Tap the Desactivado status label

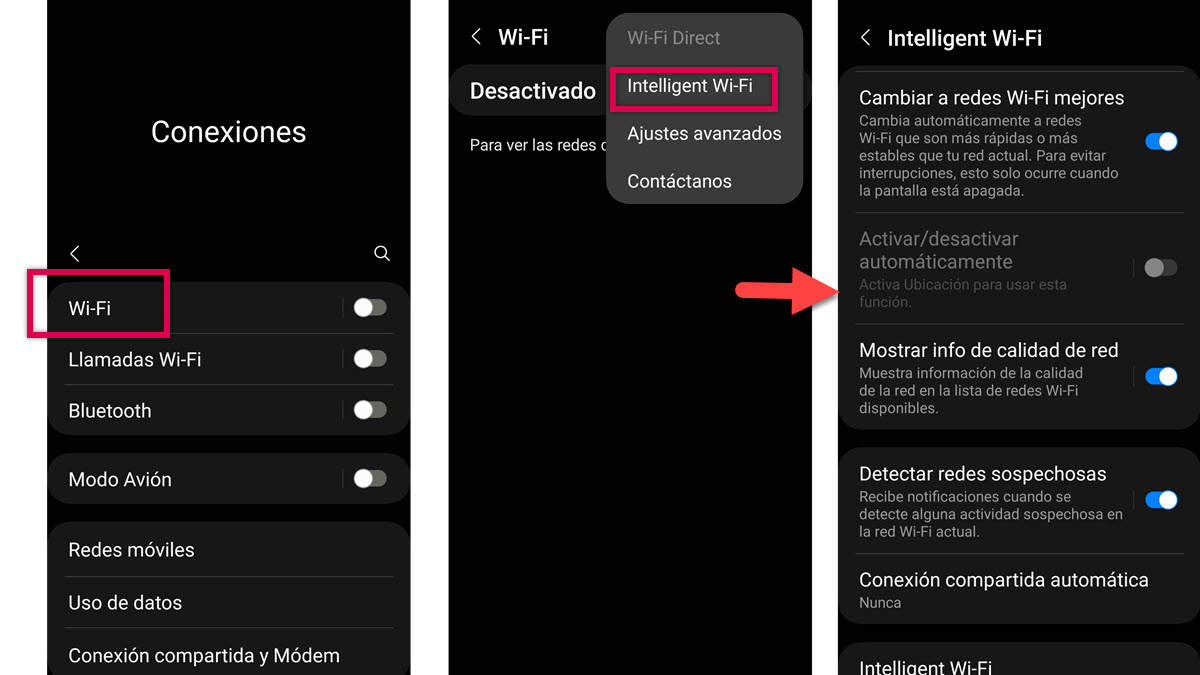[x=533, y=91]
